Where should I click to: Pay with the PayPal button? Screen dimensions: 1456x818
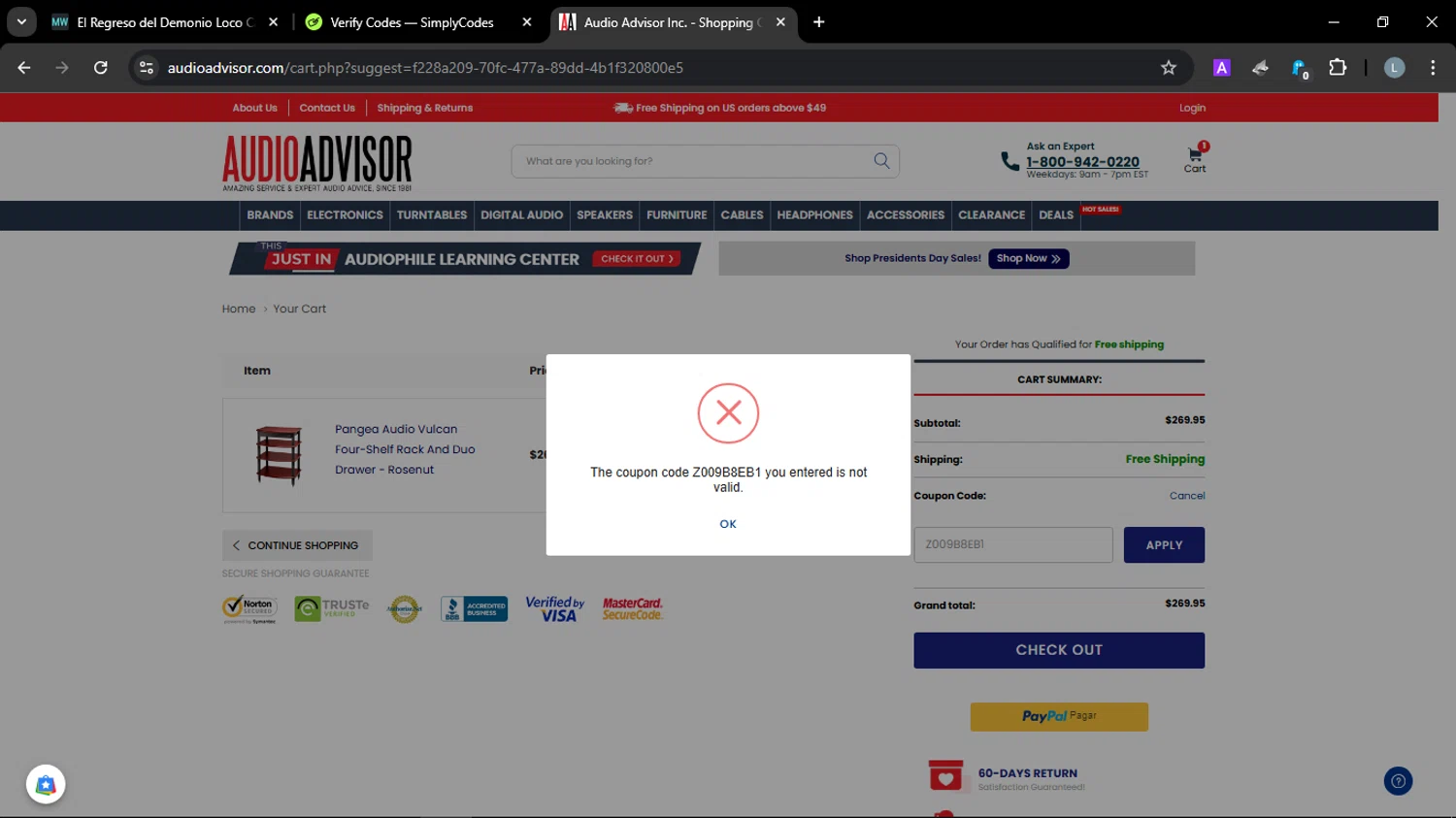click(x=1059, y=716)
